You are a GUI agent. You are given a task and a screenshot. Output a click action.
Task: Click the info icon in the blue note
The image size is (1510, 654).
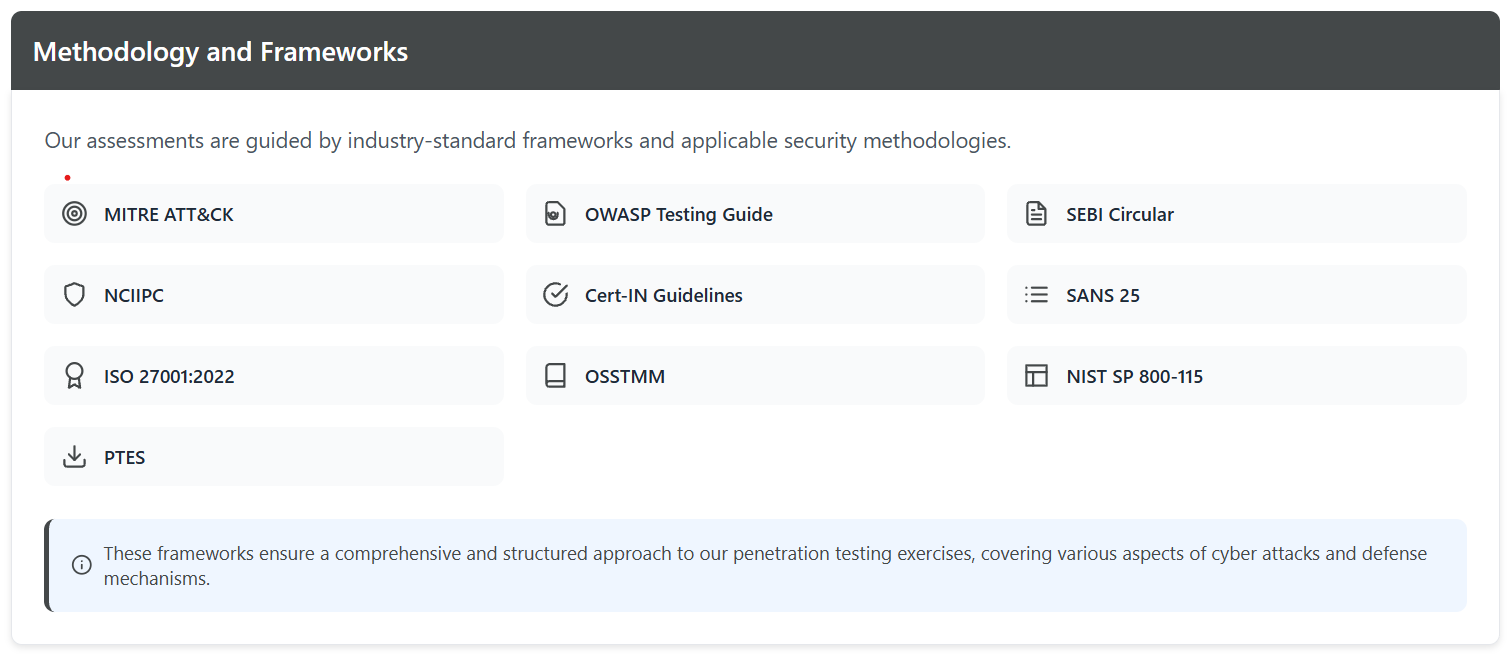point(82,566)
